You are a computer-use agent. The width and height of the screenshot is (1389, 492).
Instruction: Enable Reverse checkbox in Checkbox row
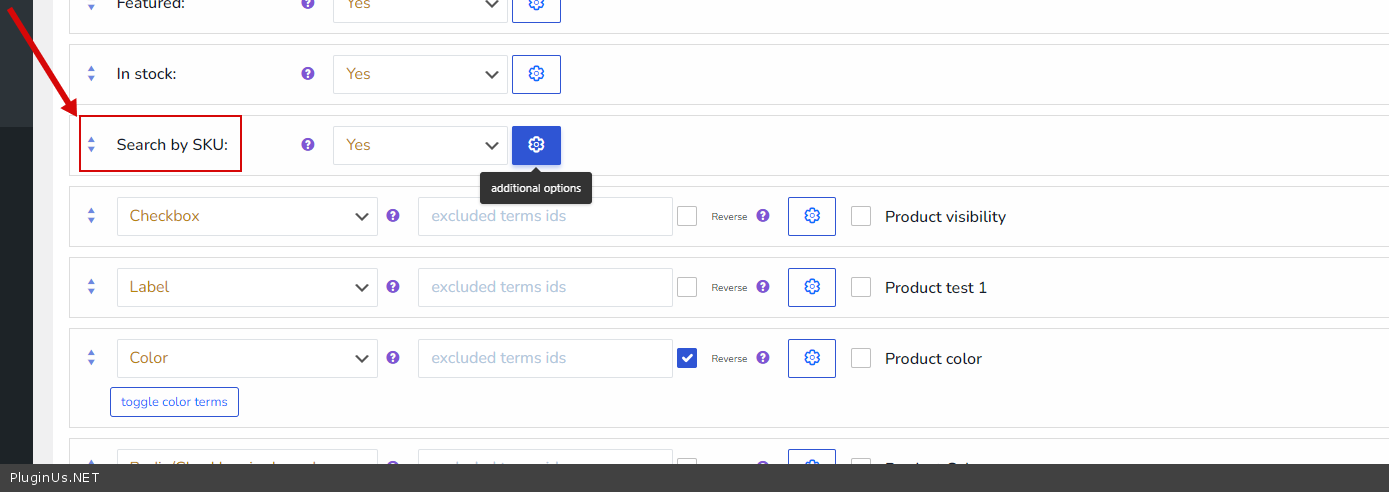coord(687,216)
